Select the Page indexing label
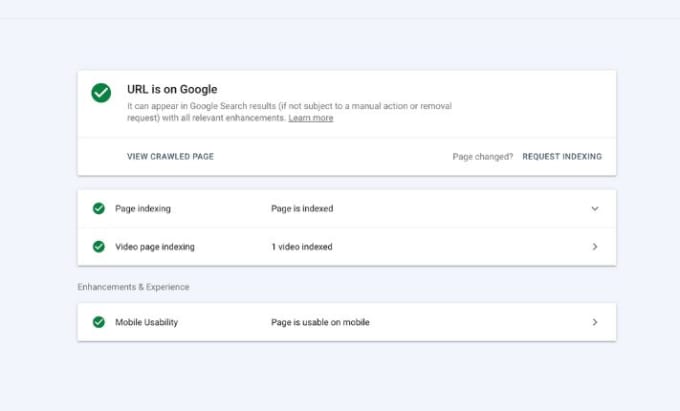This screenshot has height=411, width=680. click(143, 209)
